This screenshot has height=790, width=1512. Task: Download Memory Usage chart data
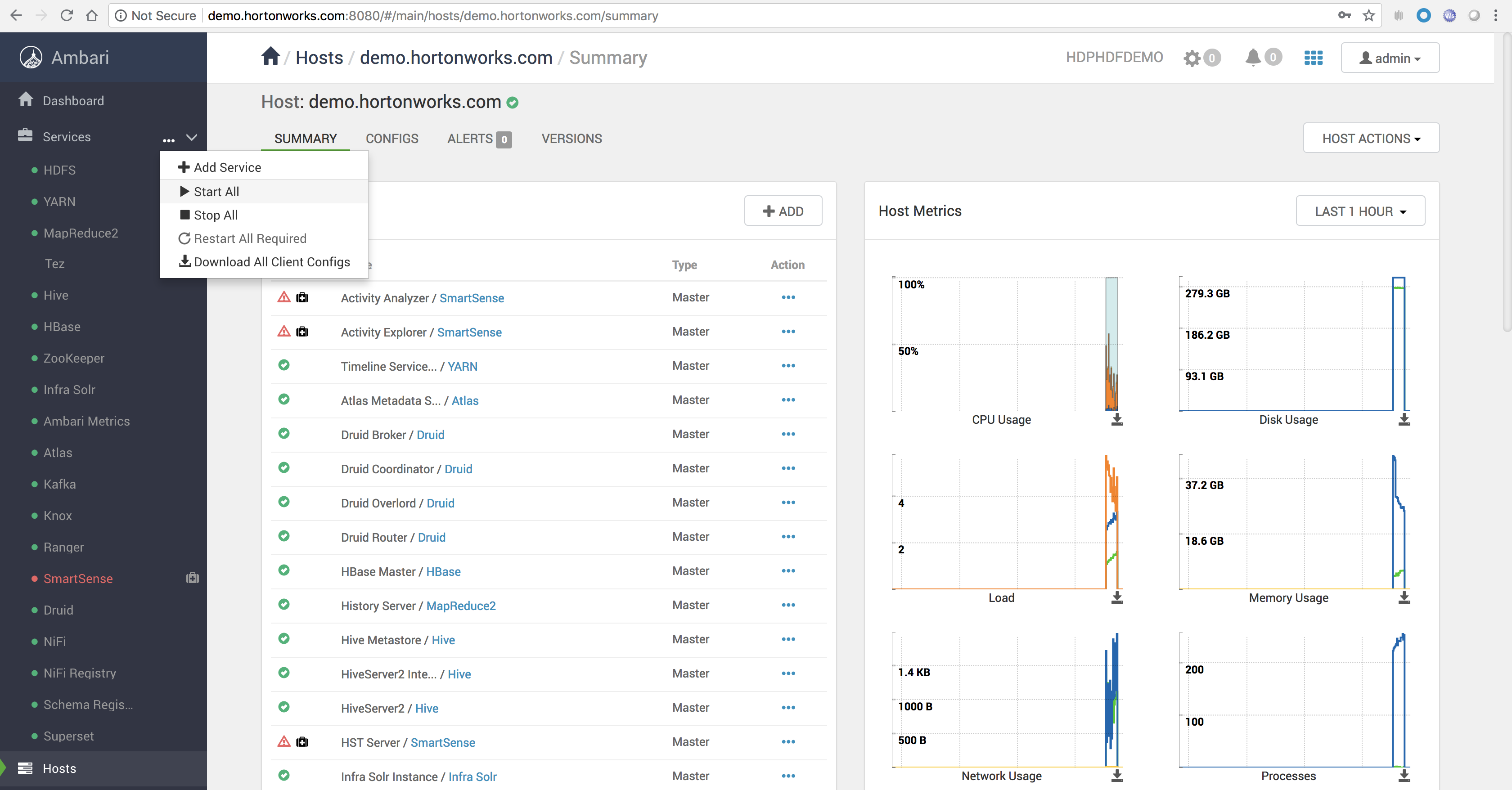click(1404, 598)
